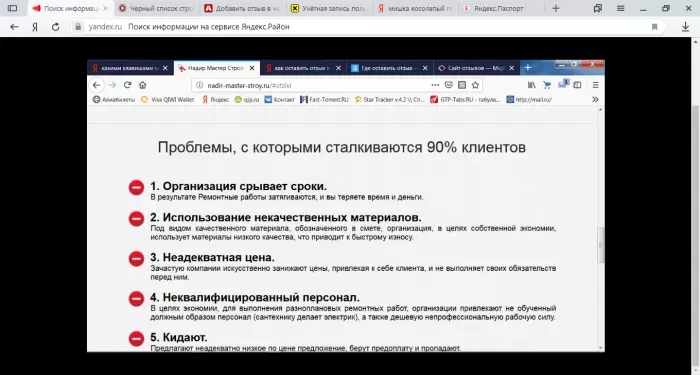Toggle Firefox sidebar view icon

(577, 85)
